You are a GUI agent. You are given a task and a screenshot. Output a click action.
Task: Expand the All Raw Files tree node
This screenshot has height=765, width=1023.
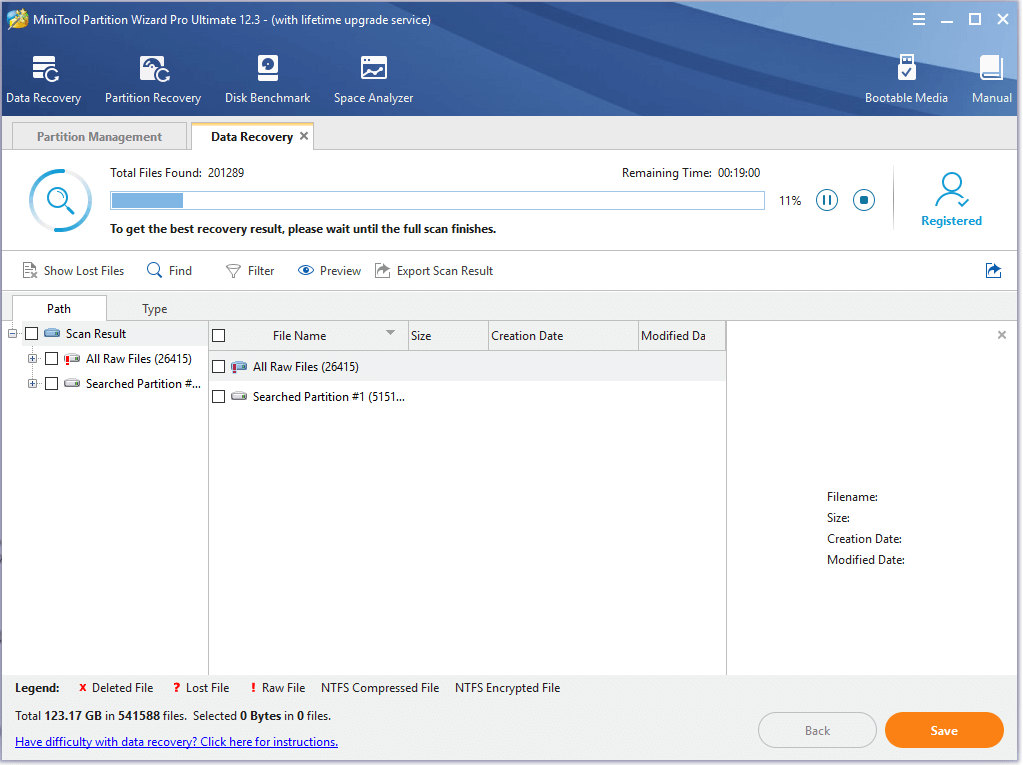coord(33,359)
